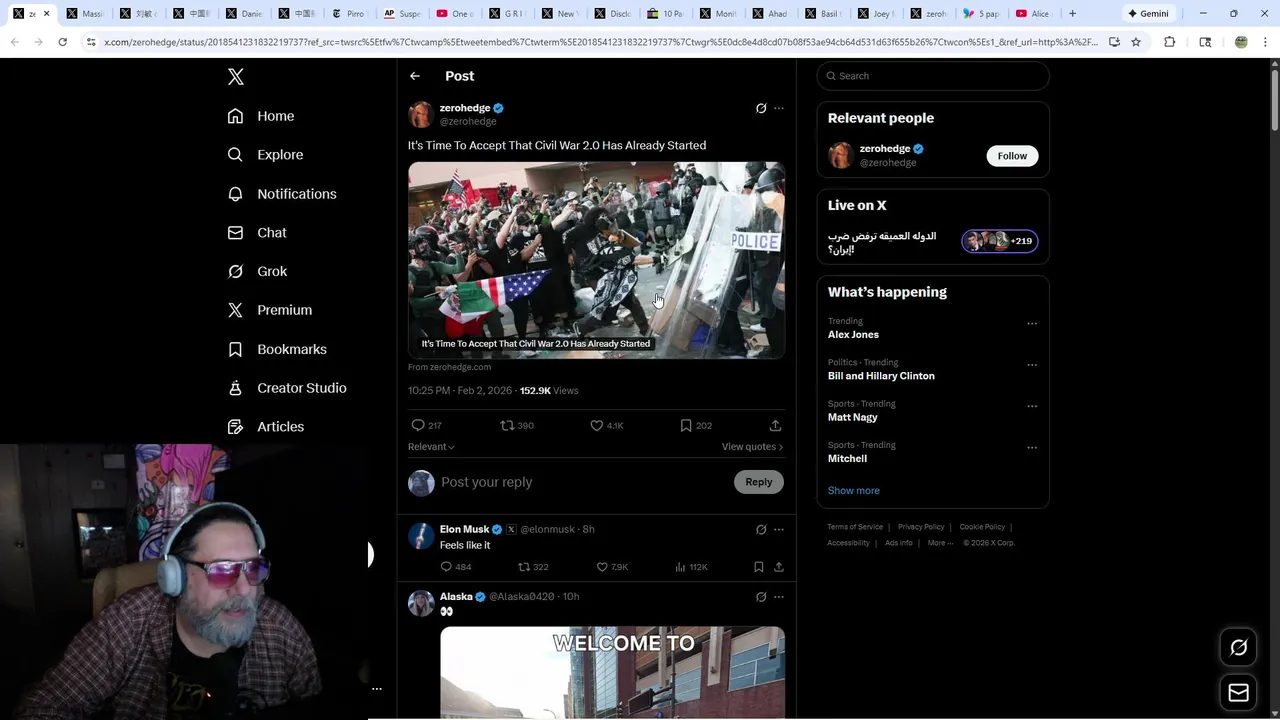
Task: Click the Creator Studio icon in sidebar
Action: coord(235,388)
